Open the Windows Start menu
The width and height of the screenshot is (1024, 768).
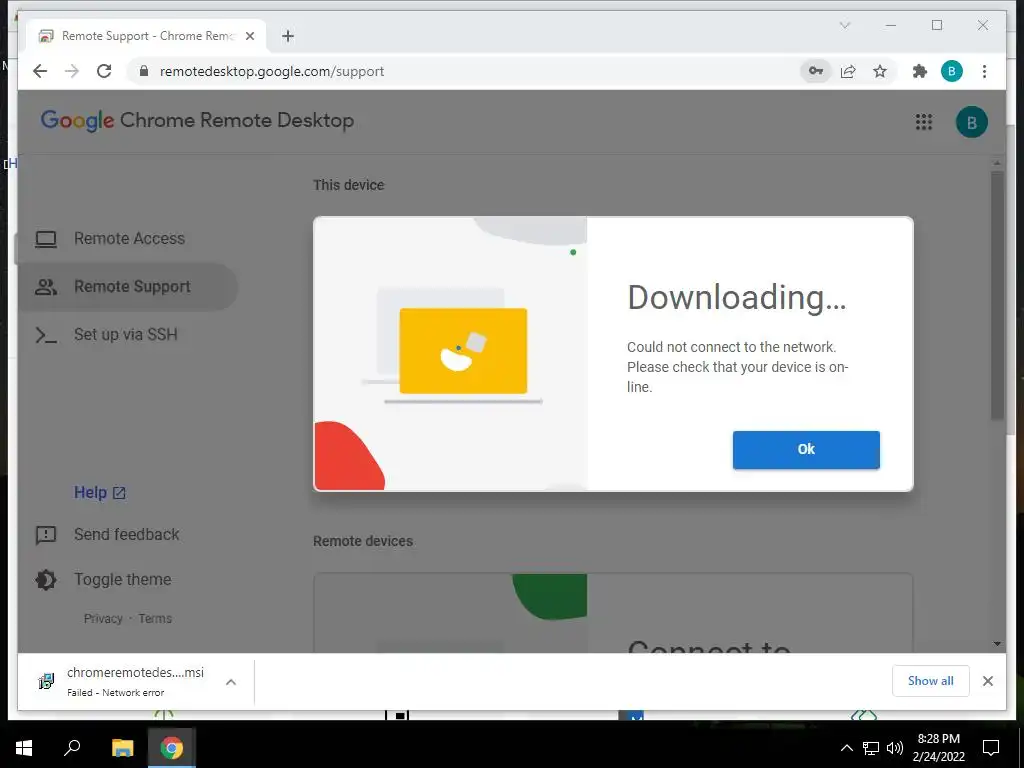click(x=24, y=748)
